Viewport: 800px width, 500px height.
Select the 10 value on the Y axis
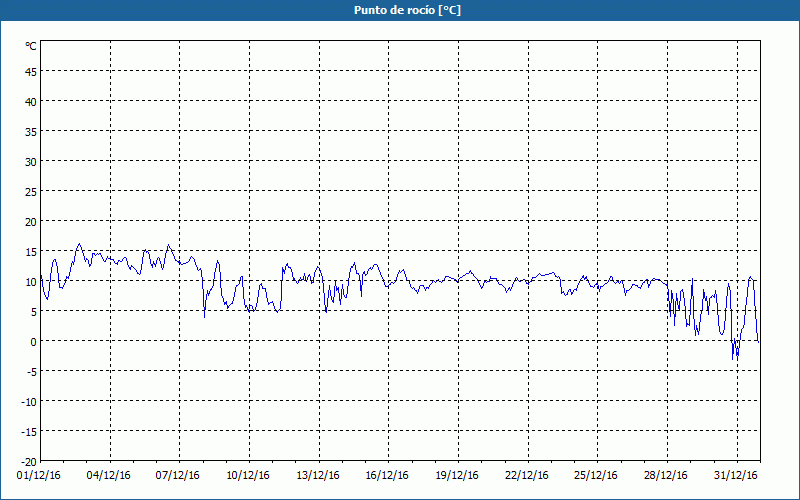[31, 282]
